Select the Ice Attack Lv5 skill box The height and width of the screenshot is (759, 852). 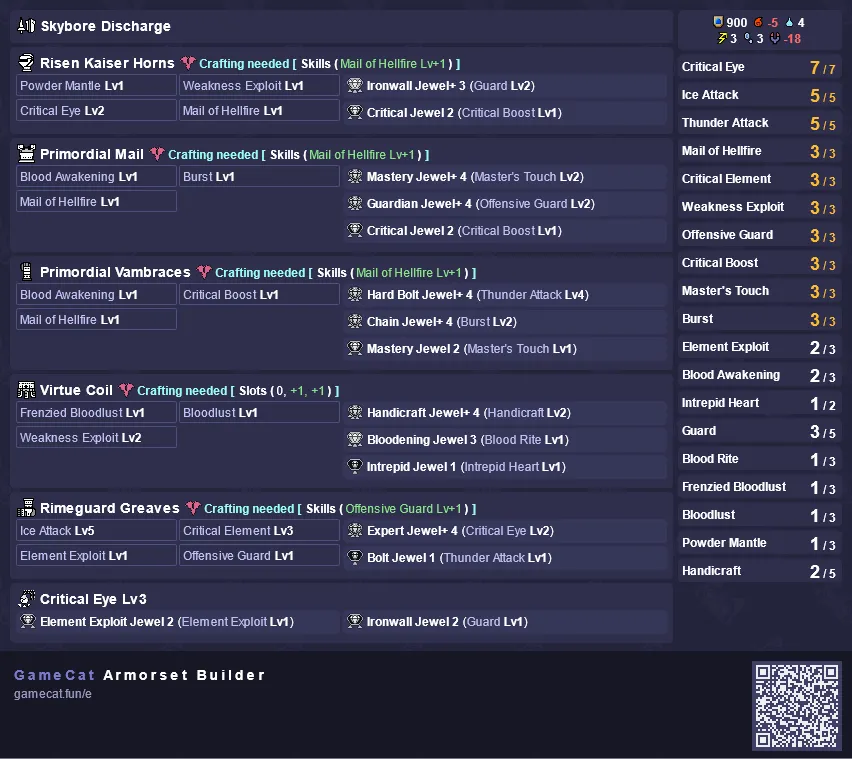pos(96,531)
